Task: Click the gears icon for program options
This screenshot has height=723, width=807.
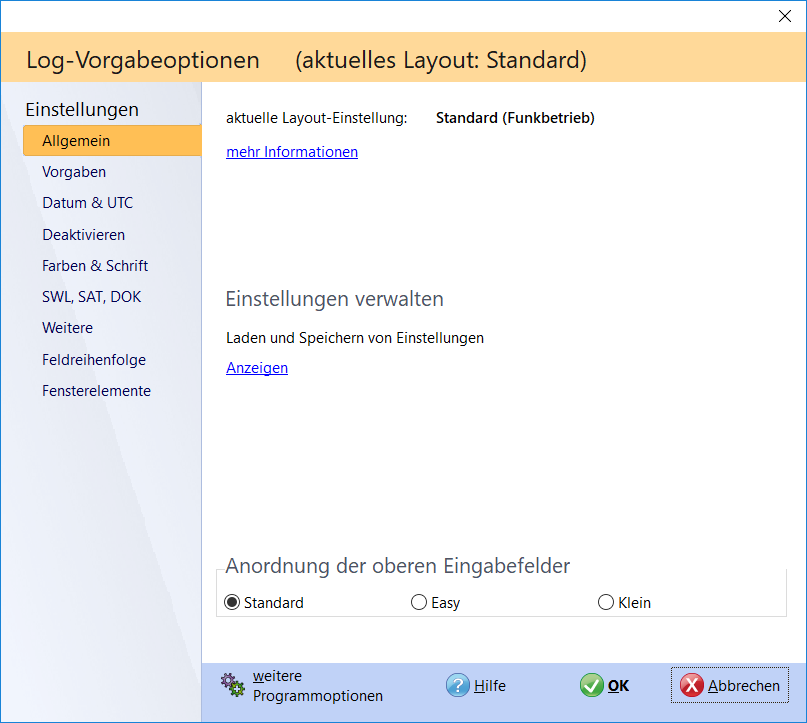Action: (233, 685)
